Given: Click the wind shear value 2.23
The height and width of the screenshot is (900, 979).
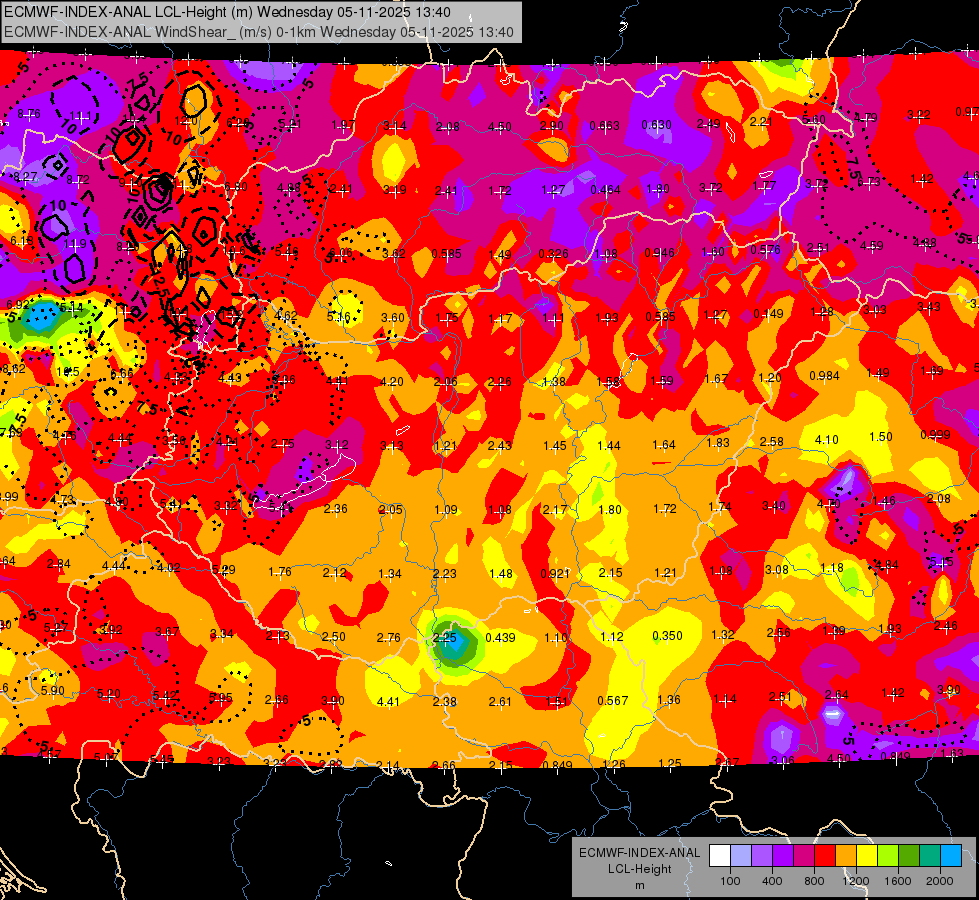Looking at the screenshot, I should click(x=445, y=574).
